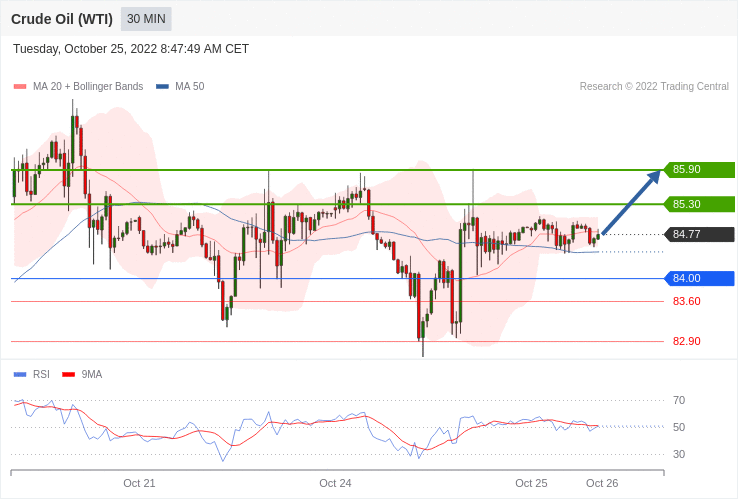The height and width of the screenshot is (500, 738).
Task: Click the RSI legend color swatch
Action: (x=20, y=375)
